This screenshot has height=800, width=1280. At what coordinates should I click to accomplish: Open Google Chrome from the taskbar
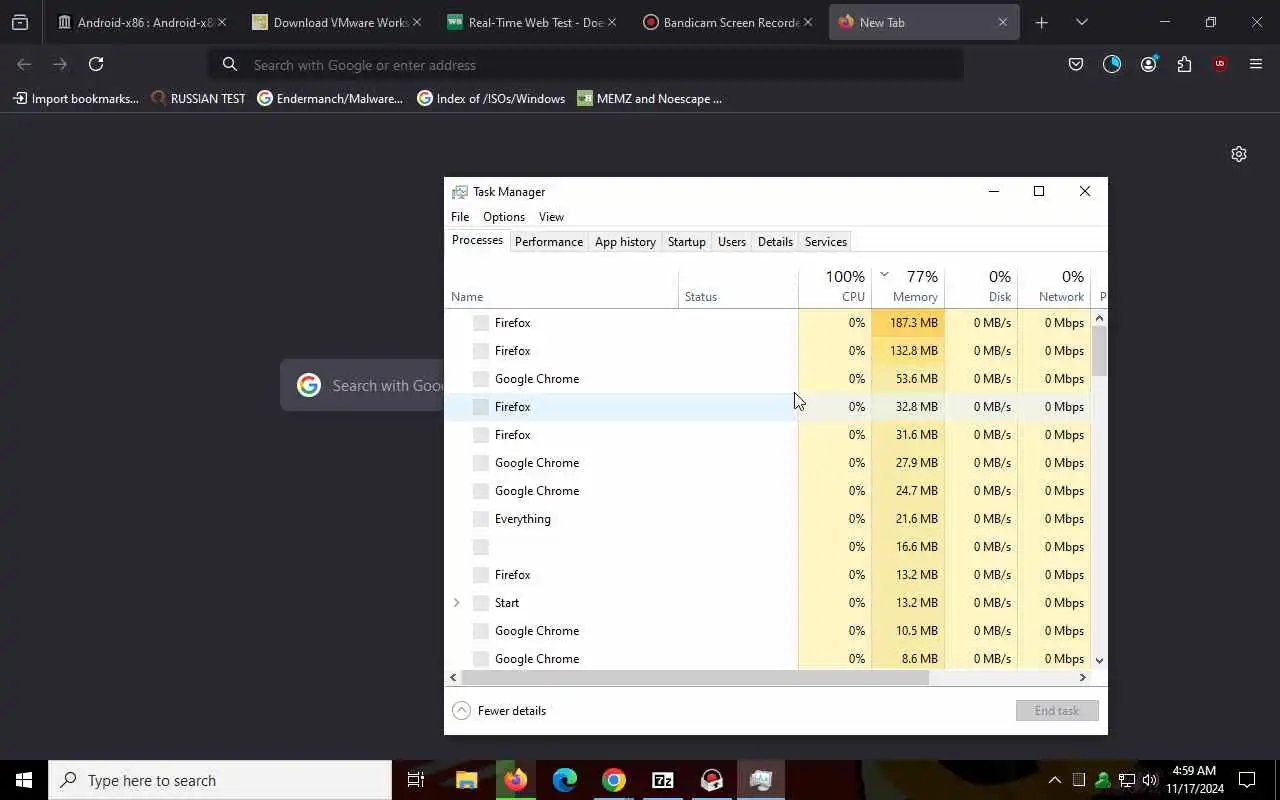click(614, 780)
